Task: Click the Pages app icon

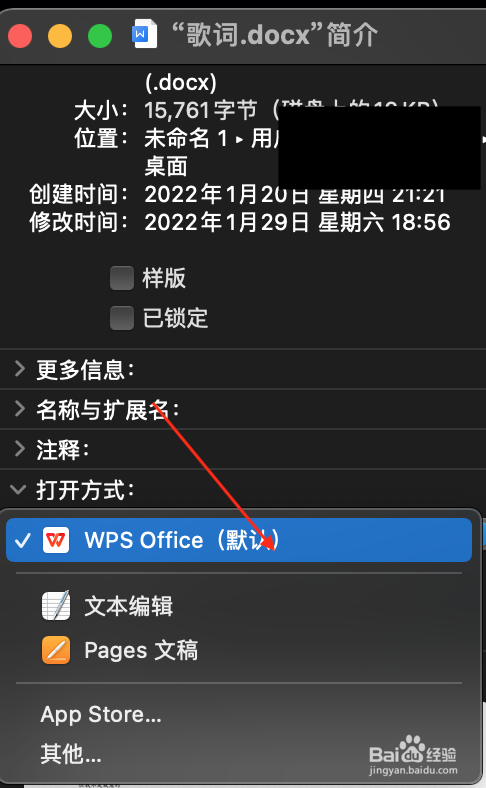Action: pos(56,650)
